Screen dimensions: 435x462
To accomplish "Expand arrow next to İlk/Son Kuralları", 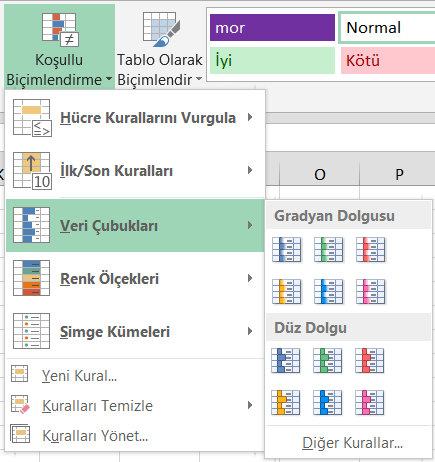I will pos(250,170).
